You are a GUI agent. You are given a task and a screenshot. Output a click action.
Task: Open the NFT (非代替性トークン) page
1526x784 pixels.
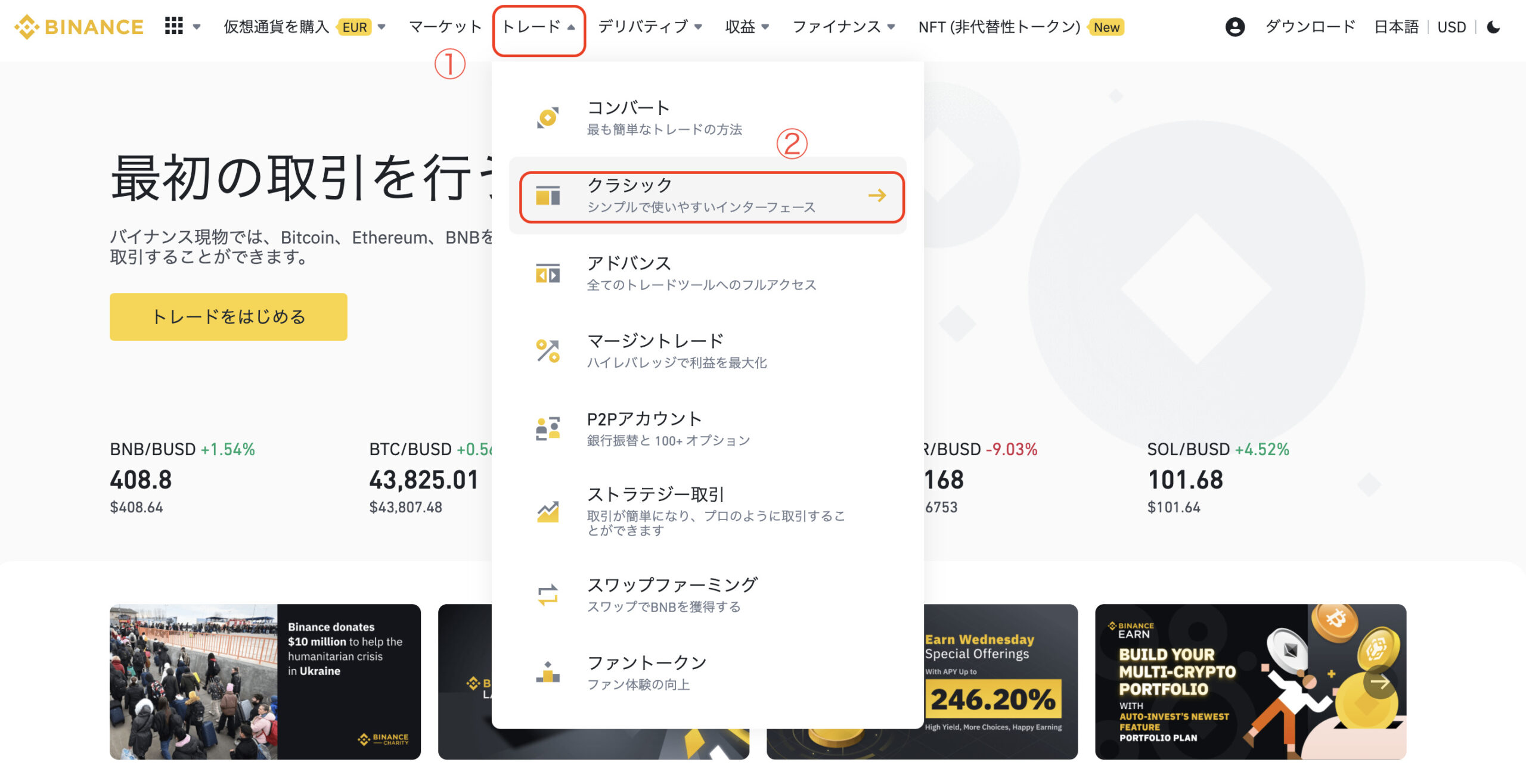click(999, 27)
